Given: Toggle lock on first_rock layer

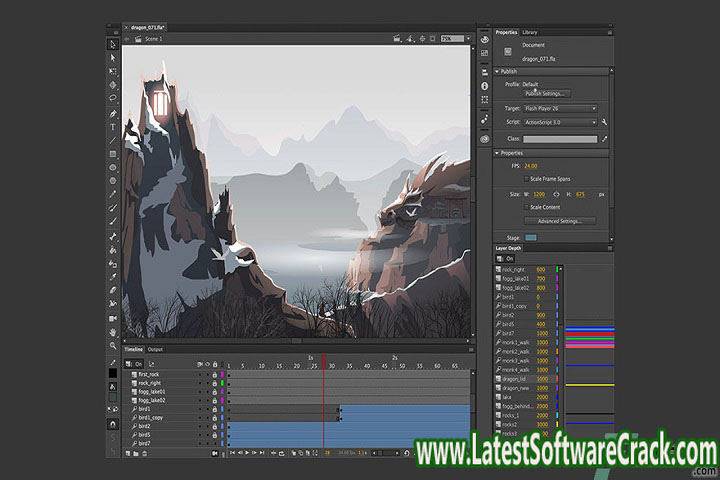Looking at the screenshot, I should pyautogui.click(x=214, y=374).
